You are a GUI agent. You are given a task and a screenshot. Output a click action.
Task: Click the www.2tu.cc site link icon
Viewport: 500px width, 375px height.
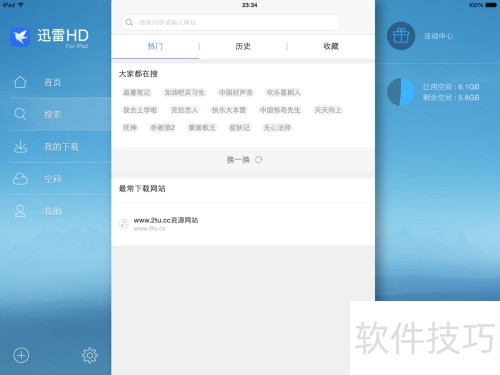(124, 224)
